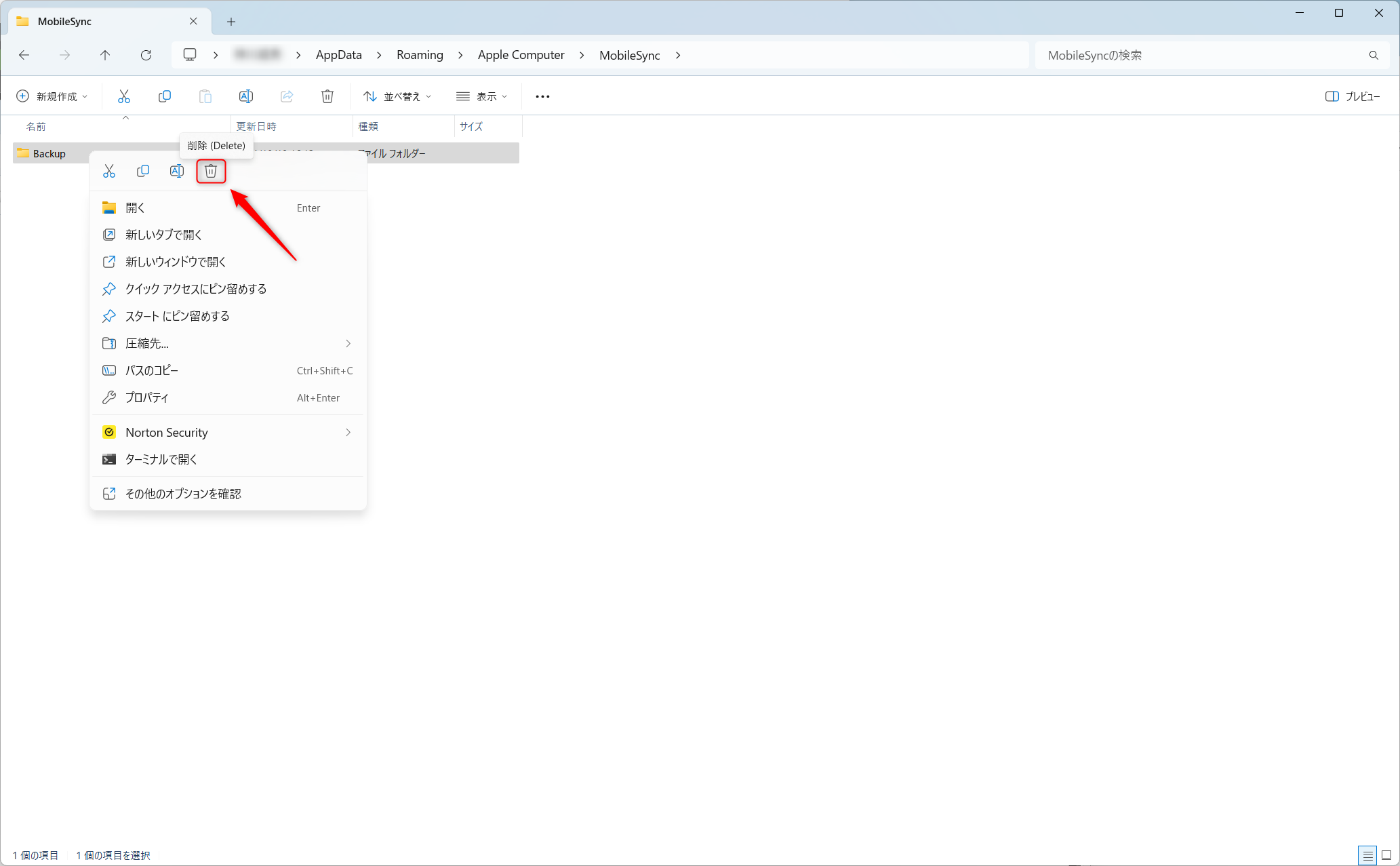Click the Cut scissors icon in context menu
1400x866 pixels.
click(x=109, y=171)
